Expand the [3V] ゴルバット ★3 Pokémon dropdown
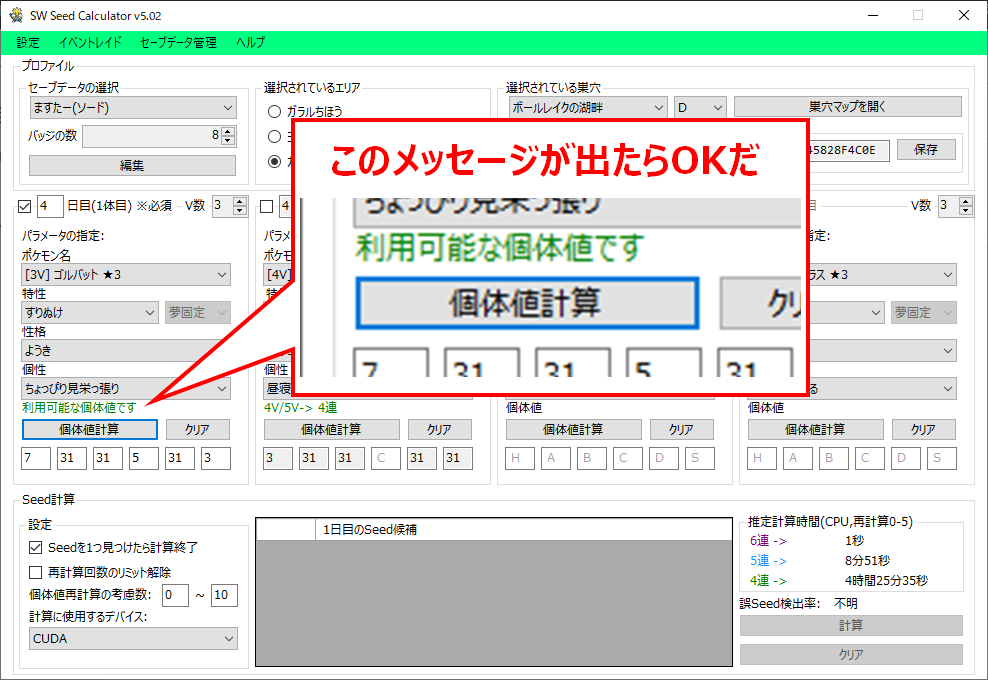Image resolution: width=988 pixels, height=680 pixels. click(126, 275)
